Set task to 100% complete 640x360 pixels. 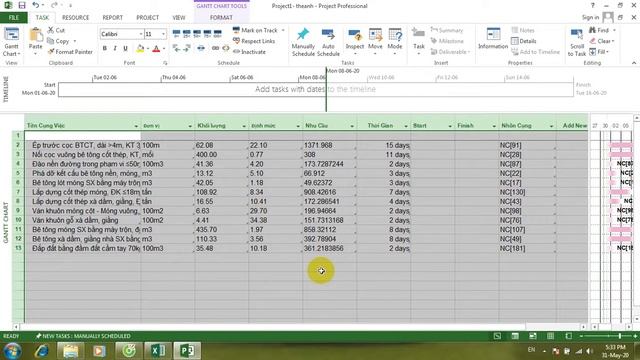click(x=218, y=33)
